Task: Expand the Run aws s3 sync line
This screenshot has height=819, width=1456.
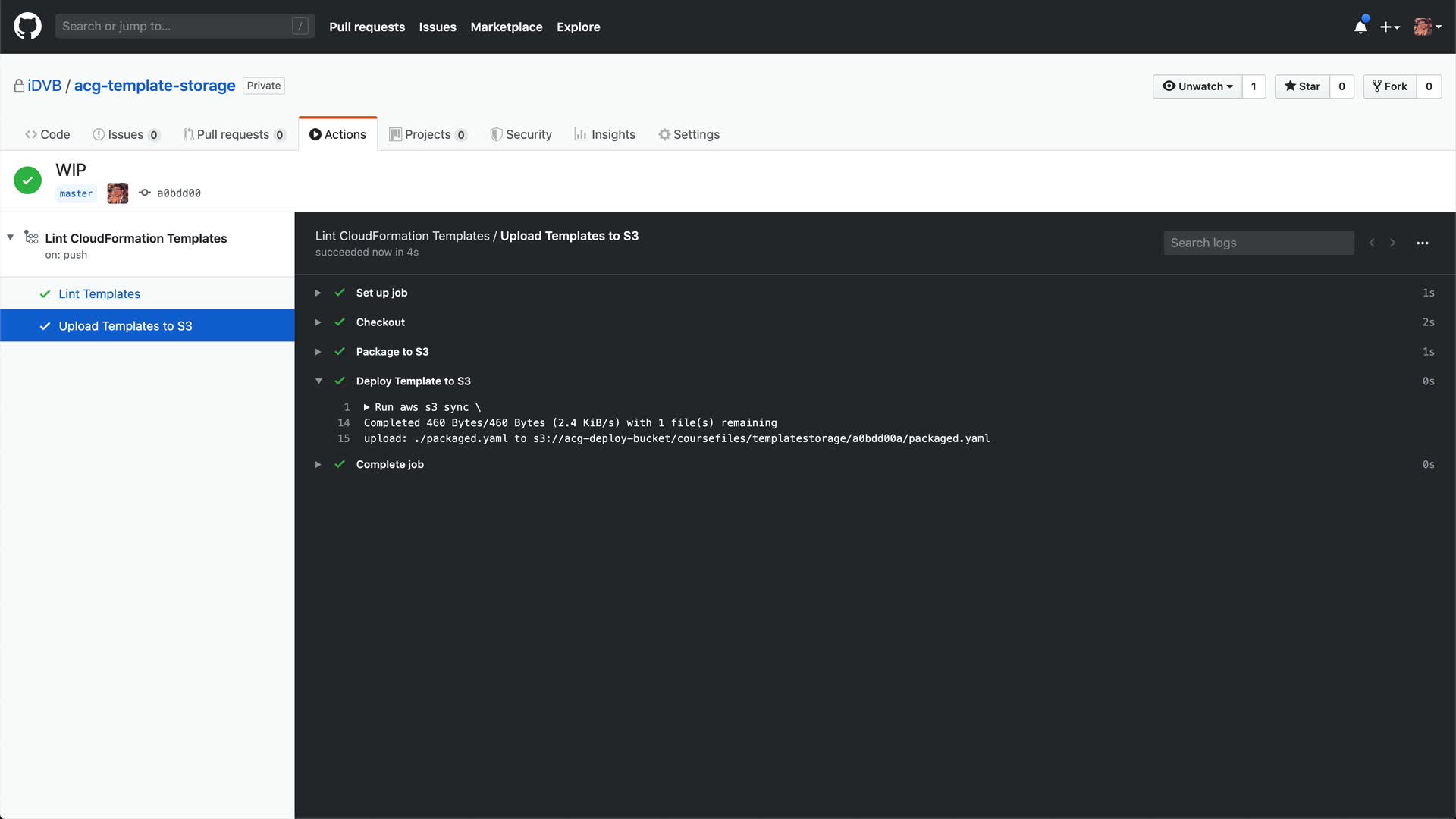Action: tap(367, 407)
